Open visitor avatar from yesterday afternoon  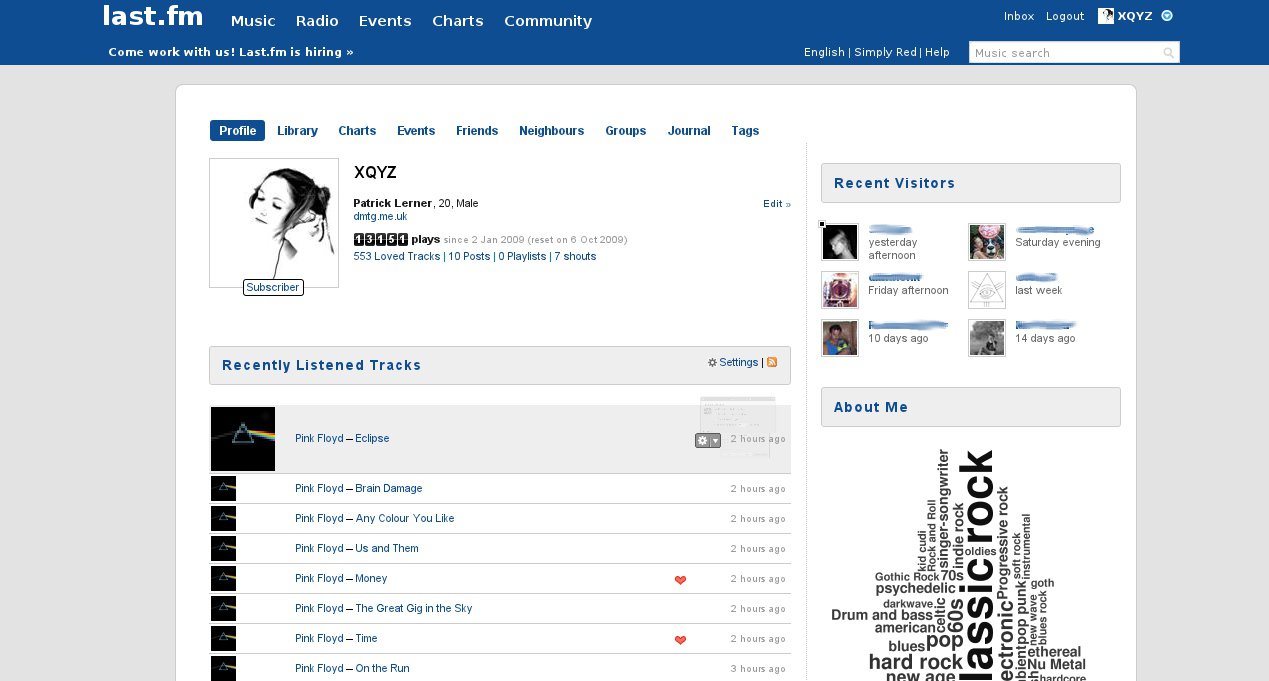(840, 242)
